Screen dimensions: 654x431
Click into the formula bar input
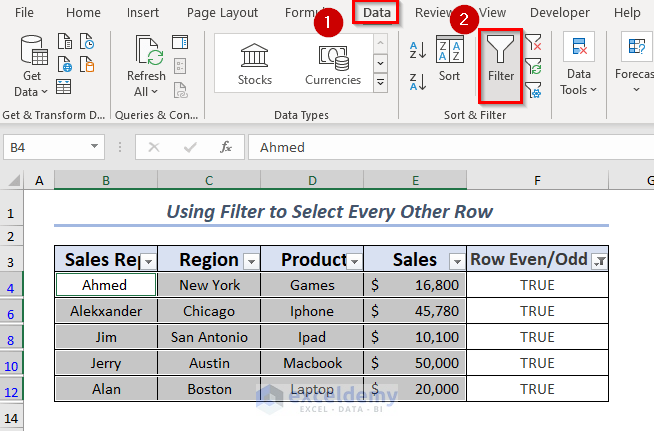(440, 147)
